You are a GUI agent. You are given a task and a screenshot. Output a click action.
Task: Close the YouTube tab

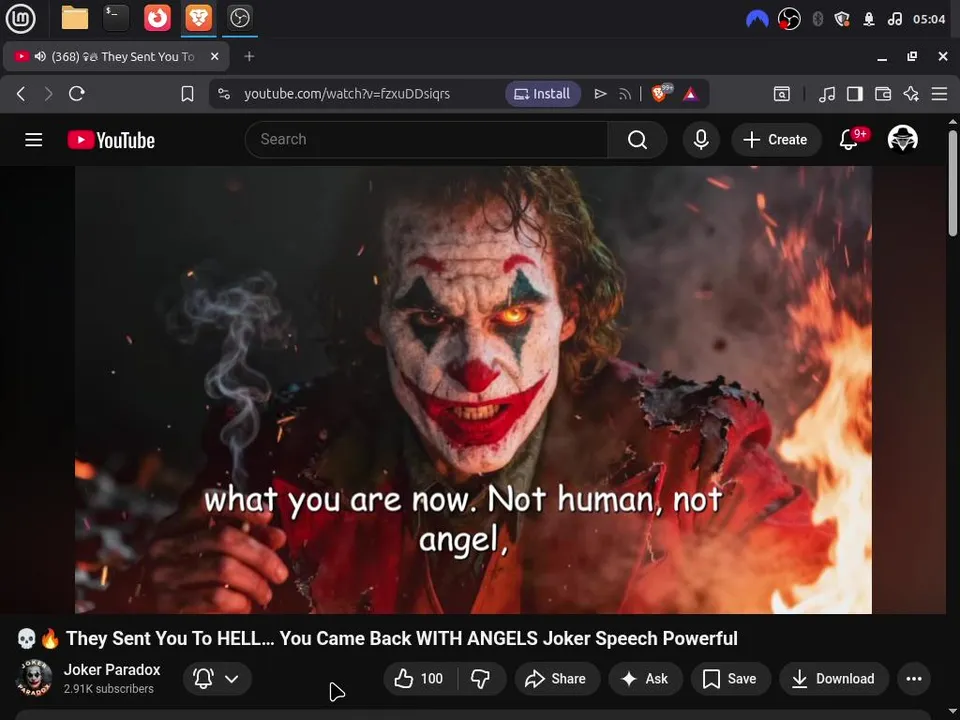tap(214, 56)
